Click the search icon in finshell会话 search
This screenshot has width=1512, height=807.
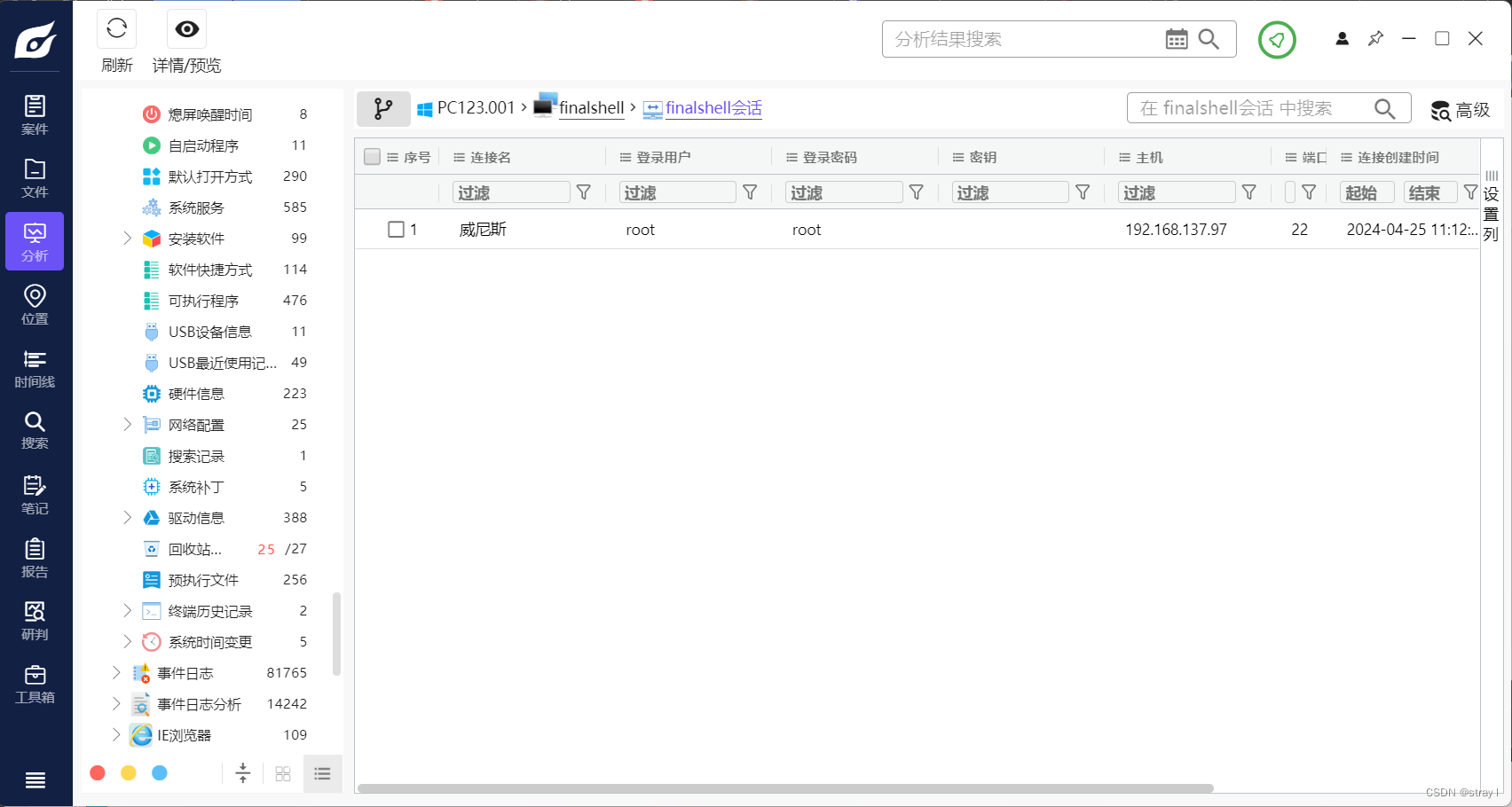(x=1384, y=108)
